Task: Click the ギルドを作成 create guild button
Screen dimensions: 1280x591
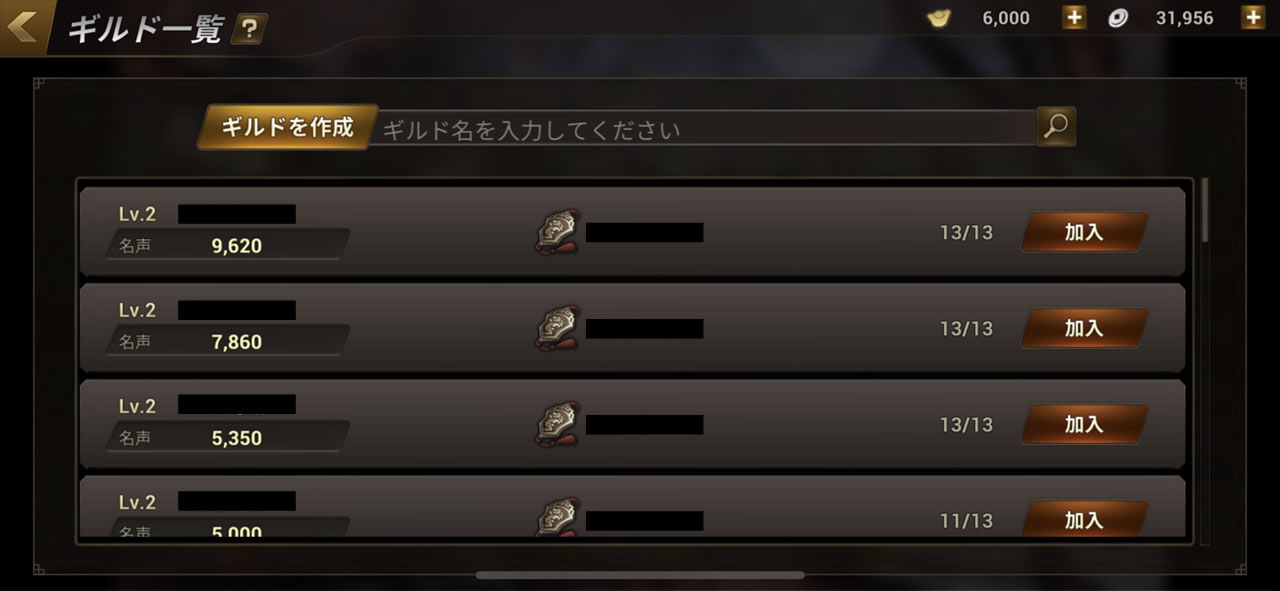Action: (288, 128)
